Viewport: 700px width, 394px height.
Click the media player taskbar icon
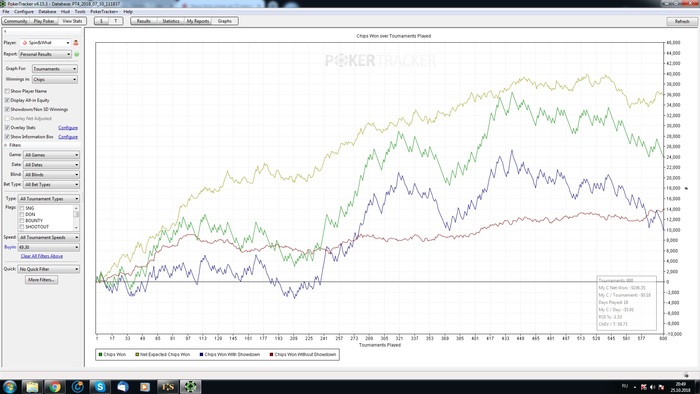click(145, 386)
